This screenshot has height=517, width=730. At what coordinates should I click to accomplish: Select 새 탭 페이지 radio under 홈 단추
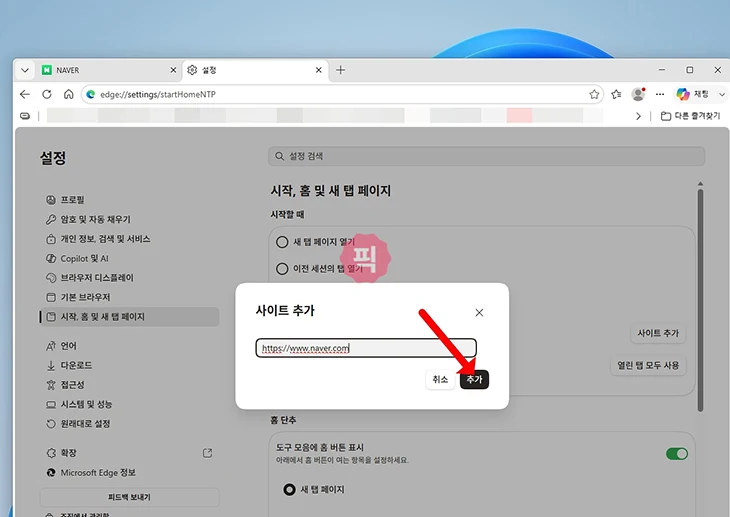pos(290,490)
